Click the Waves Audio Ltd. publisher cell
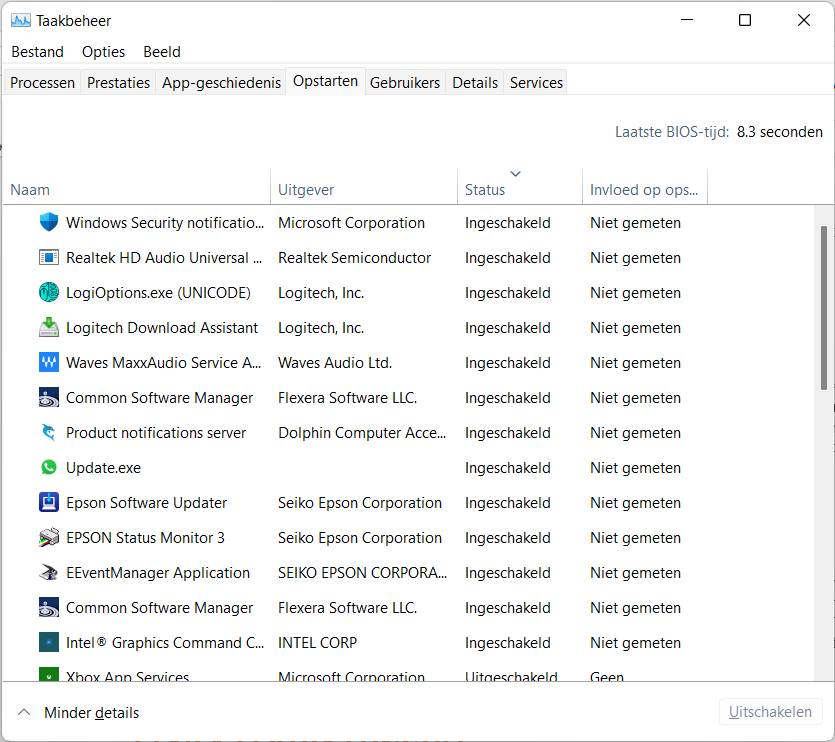This screenshot has width=835, height=742. [x=335, y=363]
